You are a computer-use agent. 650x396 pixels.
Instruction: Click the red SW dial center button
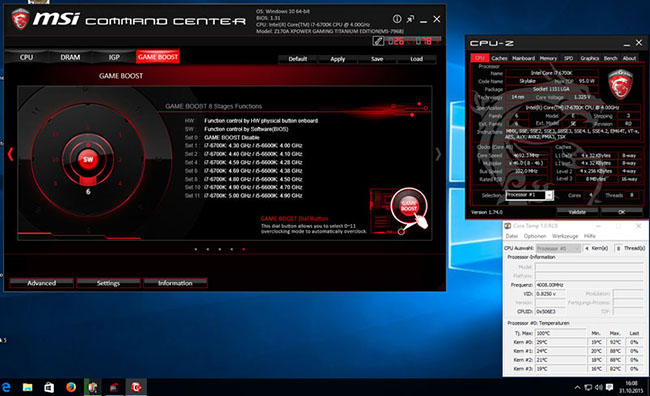tap(88, 159)
